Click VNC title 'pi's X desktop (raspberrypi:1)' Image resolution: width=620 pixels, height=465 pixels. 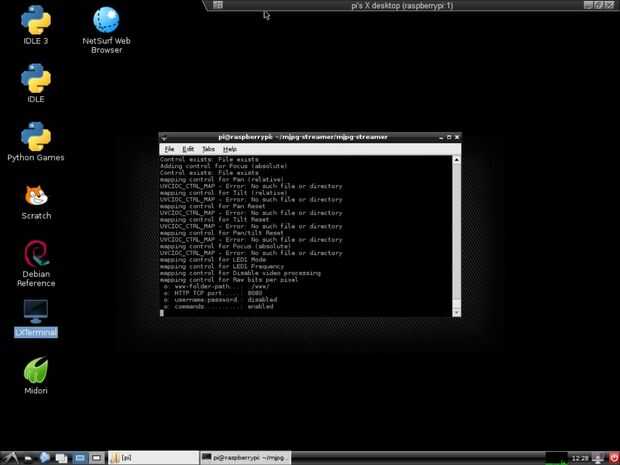(402, 6)
